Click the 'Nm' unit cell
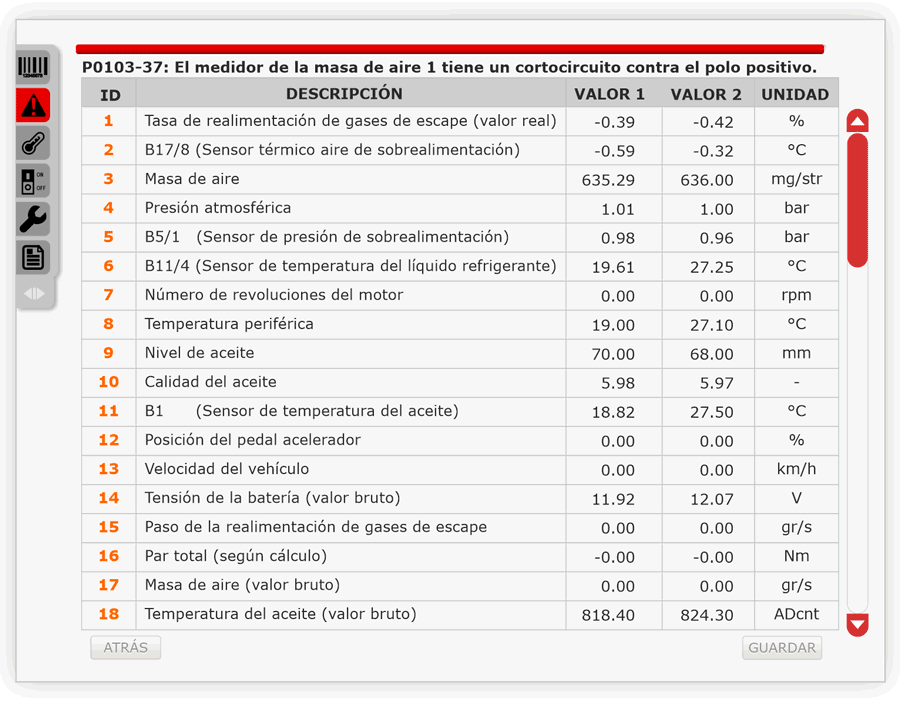 pyautogui.click(x=796, y=556)
